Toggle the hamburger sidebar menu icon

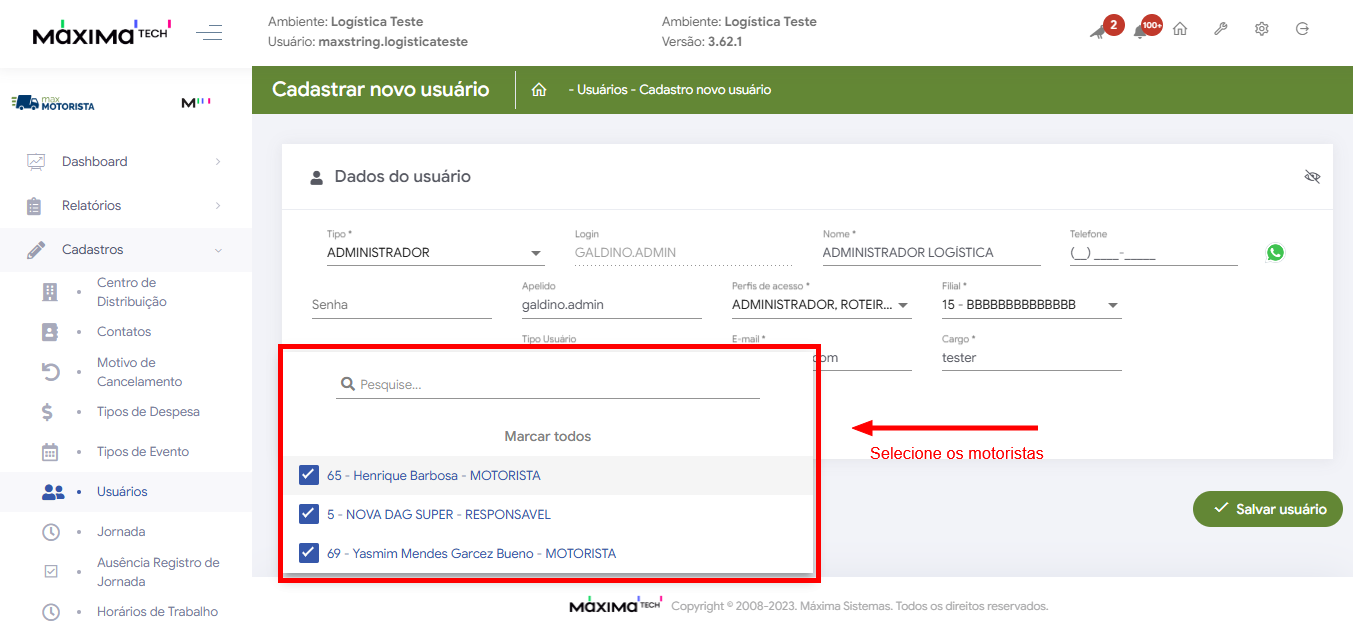(209, 33)
